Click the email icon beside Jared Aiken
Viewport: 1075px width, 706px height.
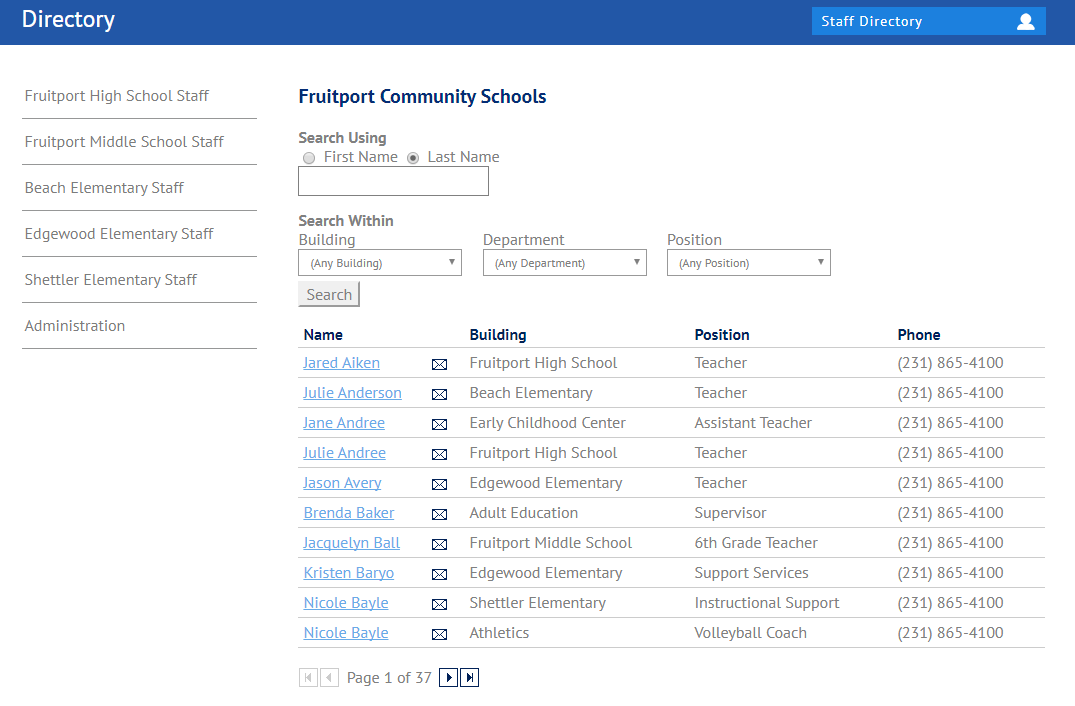(439, 364)
